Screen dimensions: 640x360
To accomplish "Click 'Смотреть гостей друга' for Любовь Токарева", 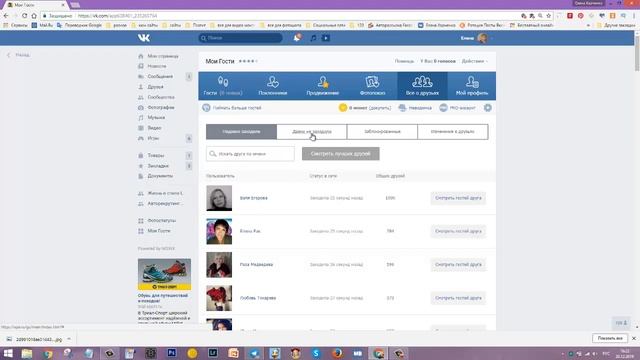I will [458, 298].
